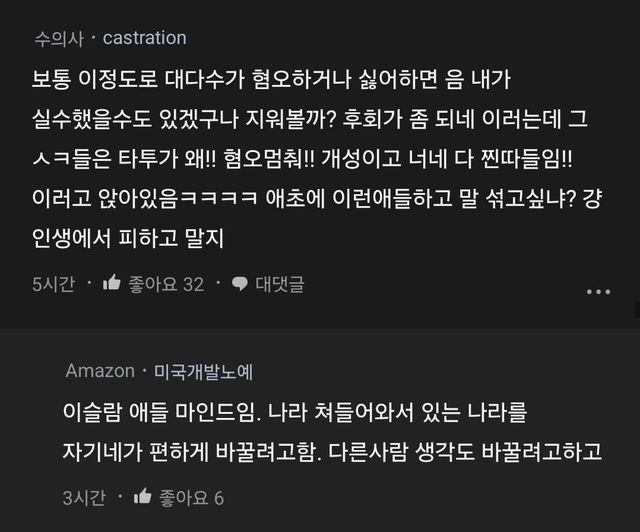The width and height of the screenshot is (640, 532).
Task: Click the Amazon company label
Action: click(x=99, y=371)
